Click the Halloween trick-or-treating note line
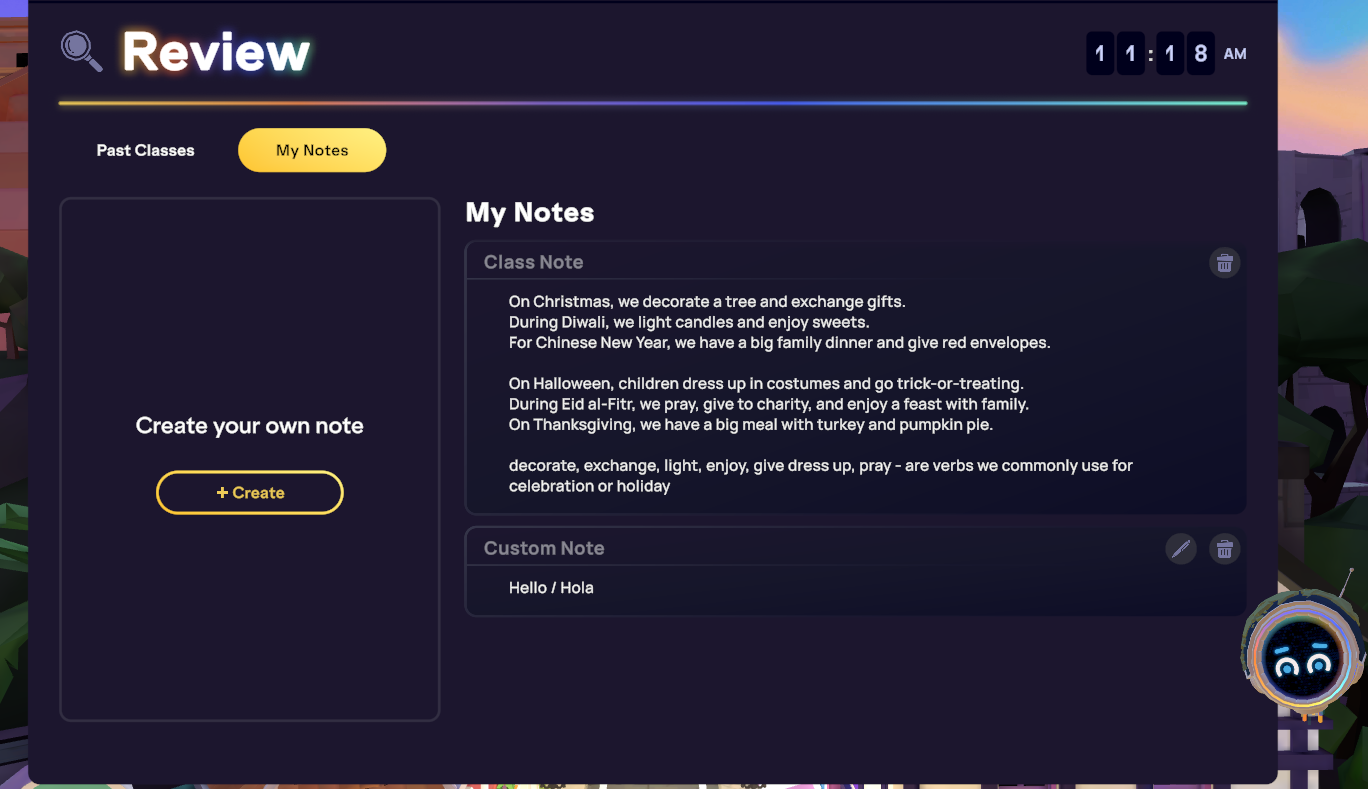The width and height of the screenshot is (1368, 789). [x=766, y=384]
